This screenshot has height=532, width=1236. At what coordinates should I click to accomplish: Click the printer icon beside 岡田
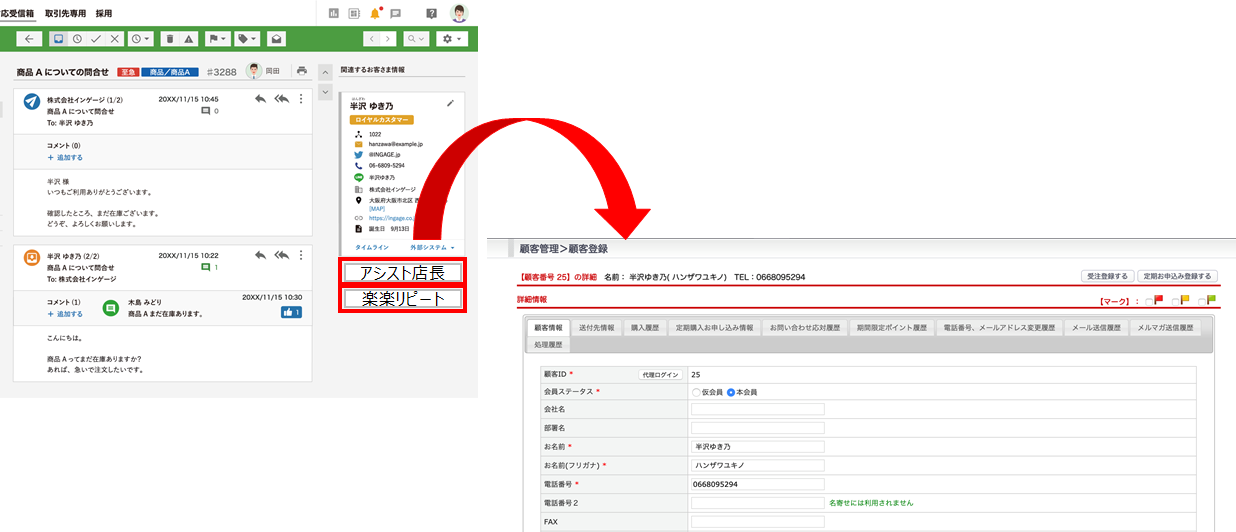pos(301,71)
